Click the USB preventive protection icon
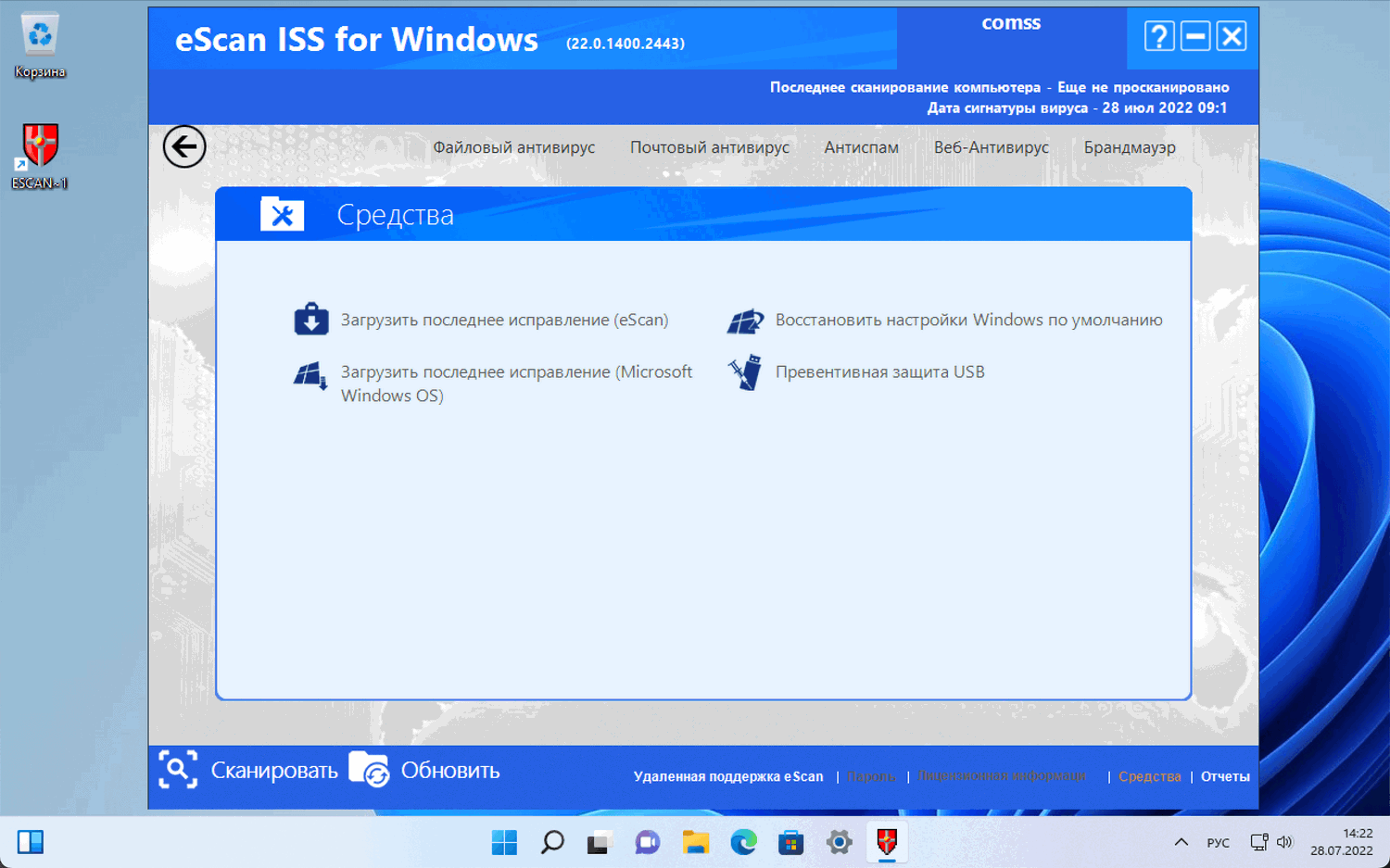The image size is (1390, 868). (745, 372)
